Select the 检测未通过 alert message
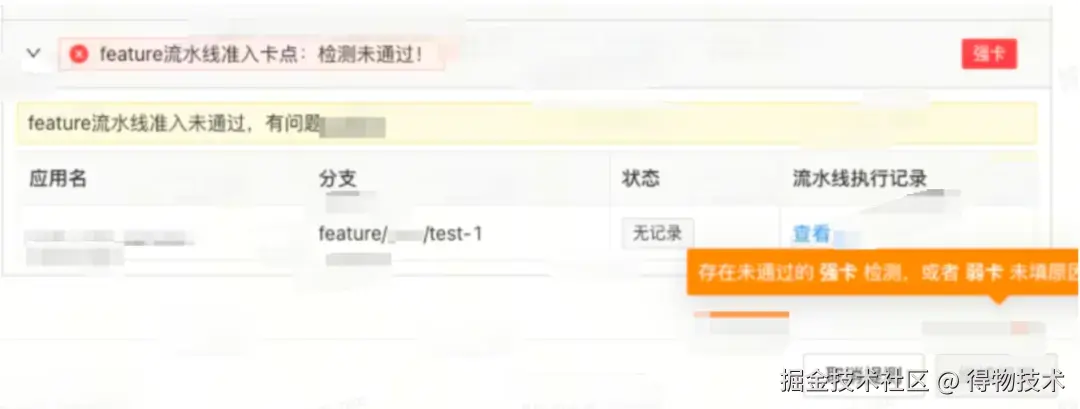The height and width of the screenshot is (409, 1080). [251, 54]
